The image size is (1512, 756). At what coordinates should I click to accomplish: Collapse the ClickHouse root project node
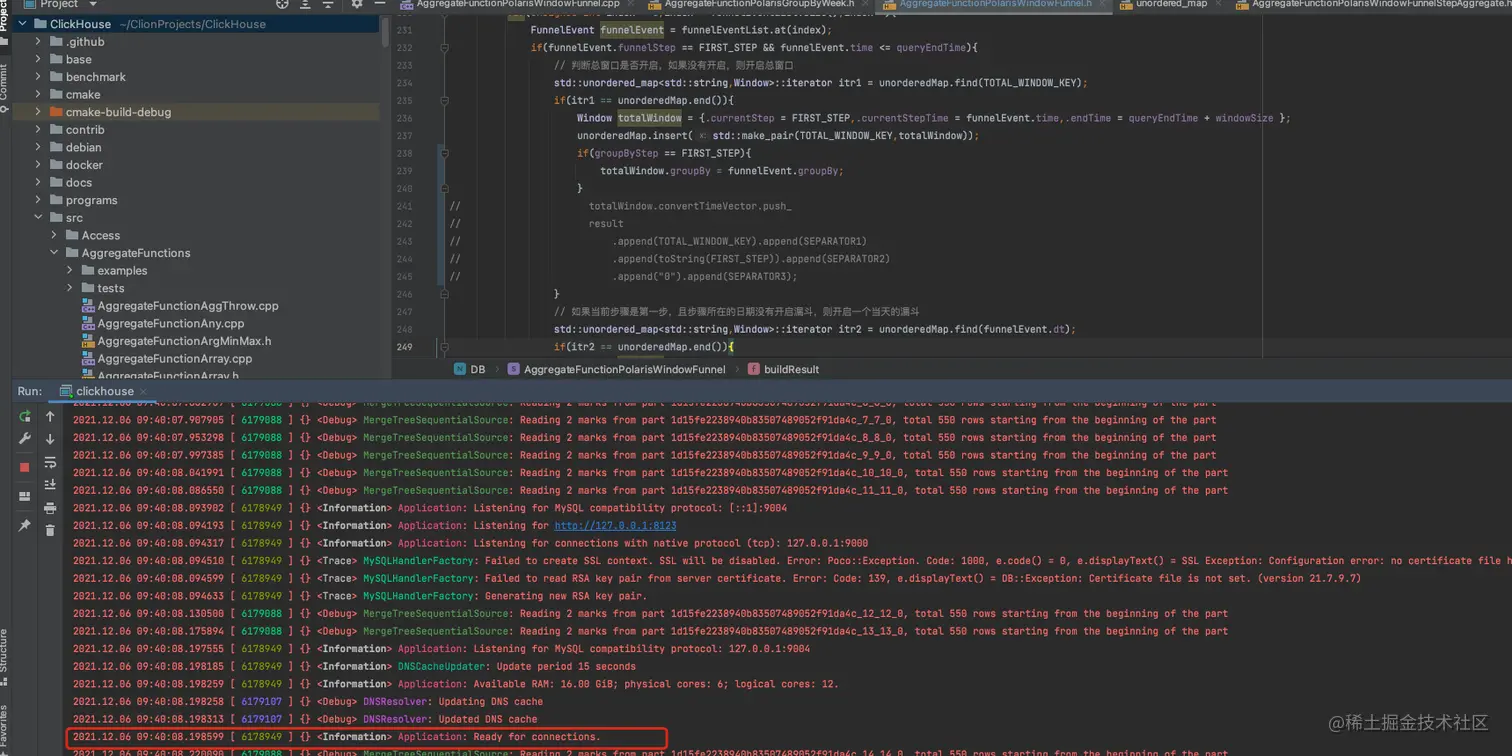[x=23, y=24]
